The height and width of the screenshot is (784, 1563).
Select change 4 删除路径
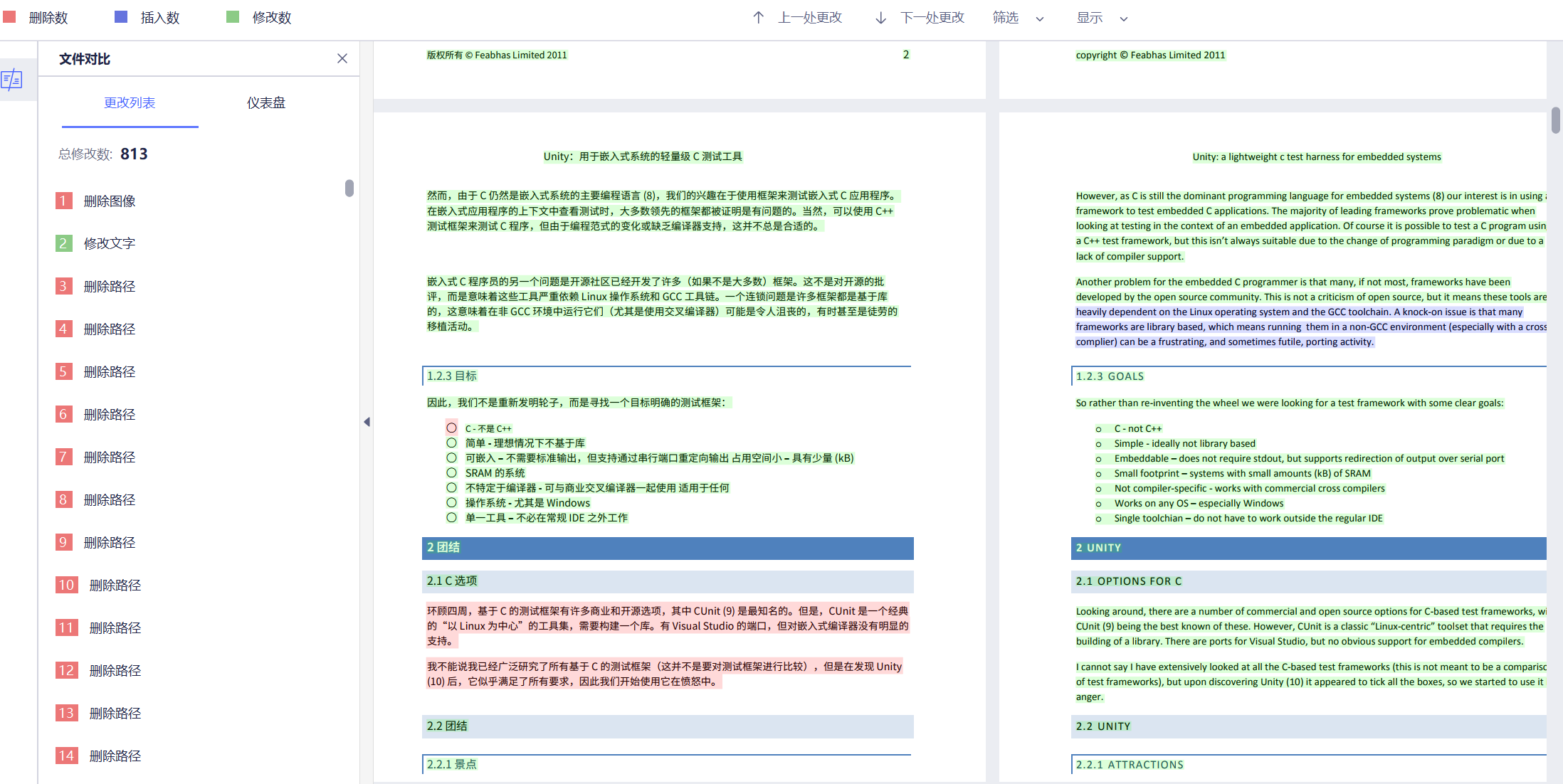(96, 329)
